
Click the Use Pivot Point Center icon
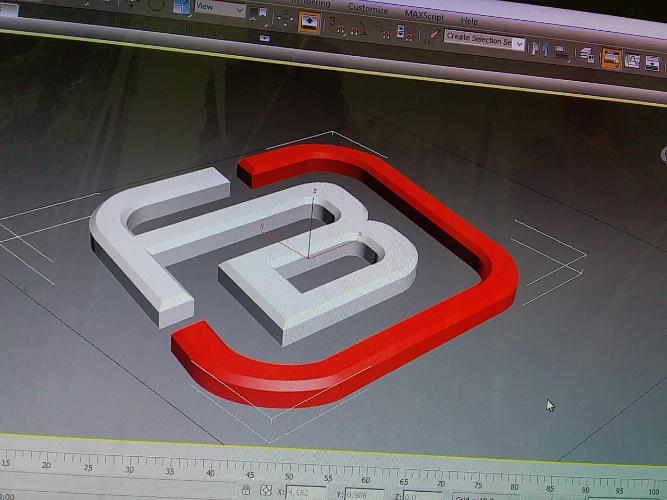(258, 16)
